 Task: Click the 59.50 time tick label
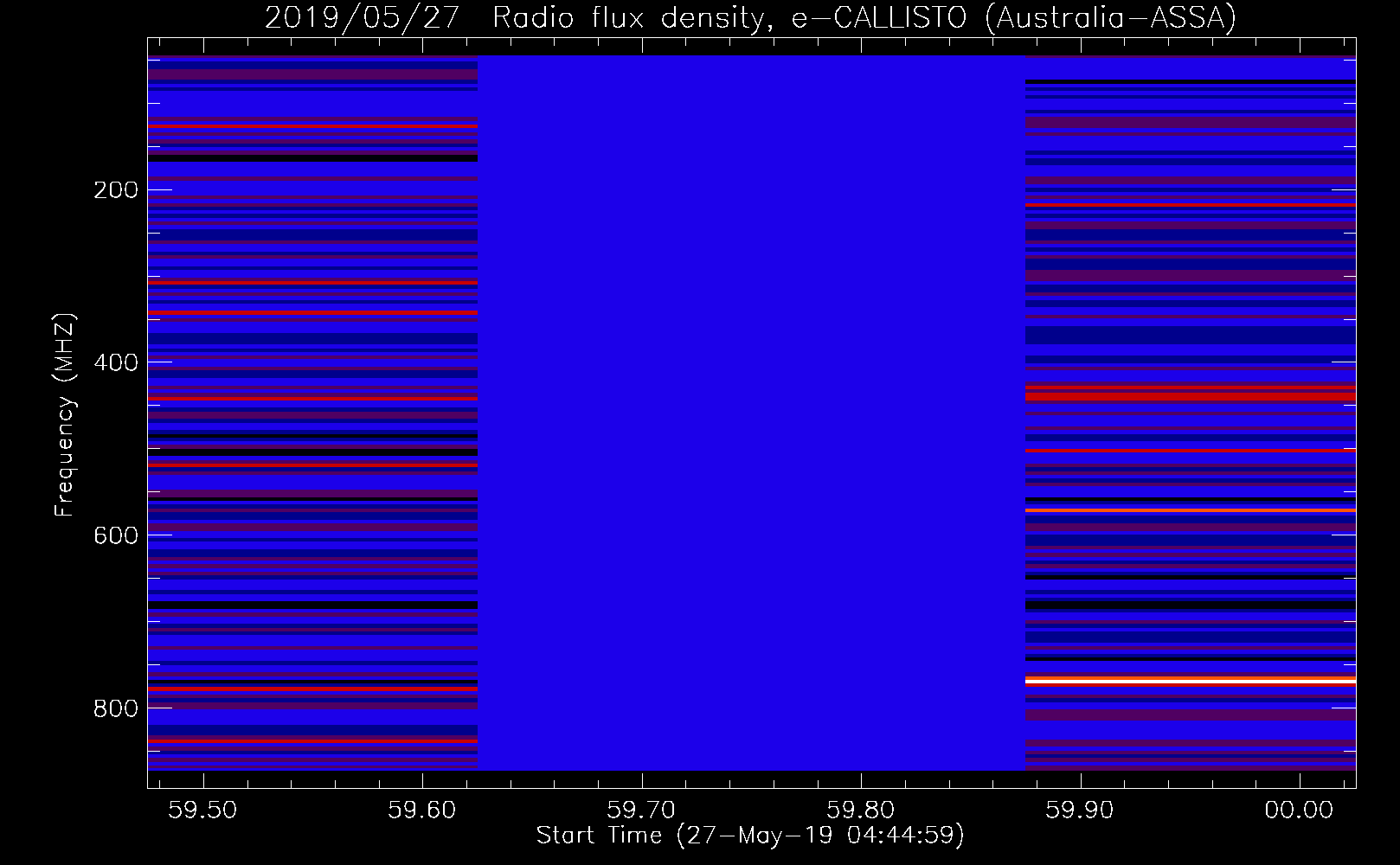point(202,810)
